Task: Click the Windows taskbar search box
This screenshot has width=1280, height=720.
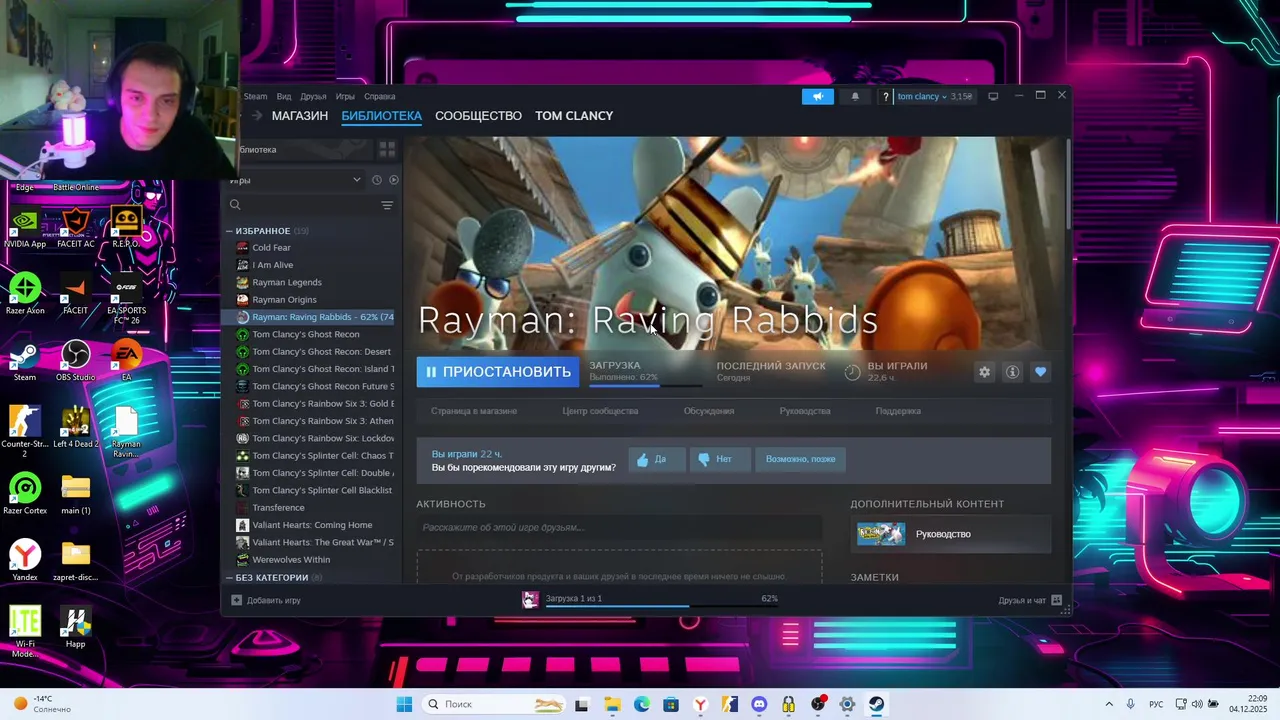Action: pyautogui.click(x=495, y=704)
